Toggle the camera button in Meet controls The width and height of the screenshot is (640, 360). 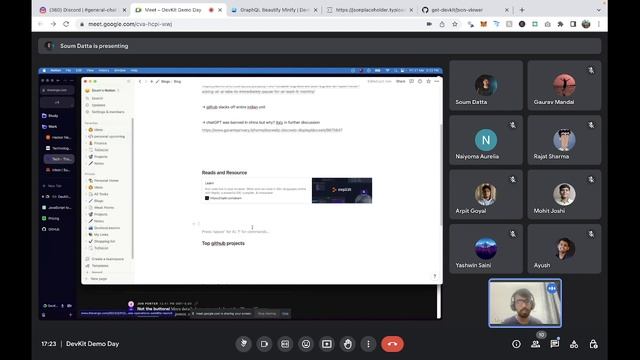[264, 344]
